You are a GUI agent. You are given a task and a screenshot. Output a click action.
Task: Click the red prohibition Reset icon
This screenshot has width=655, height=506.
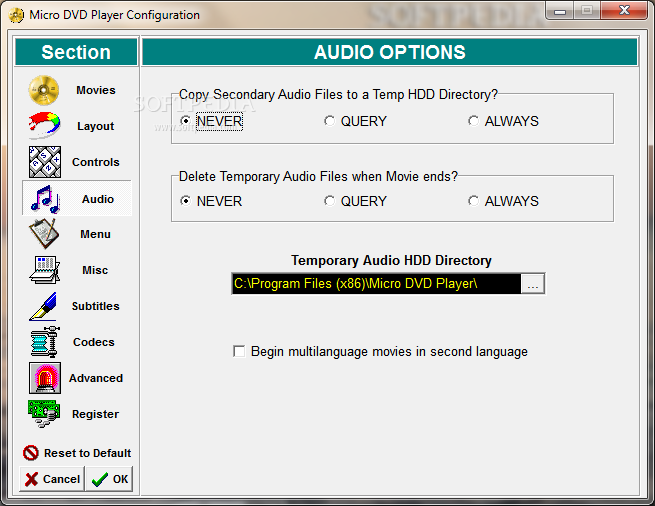(30, 453)
